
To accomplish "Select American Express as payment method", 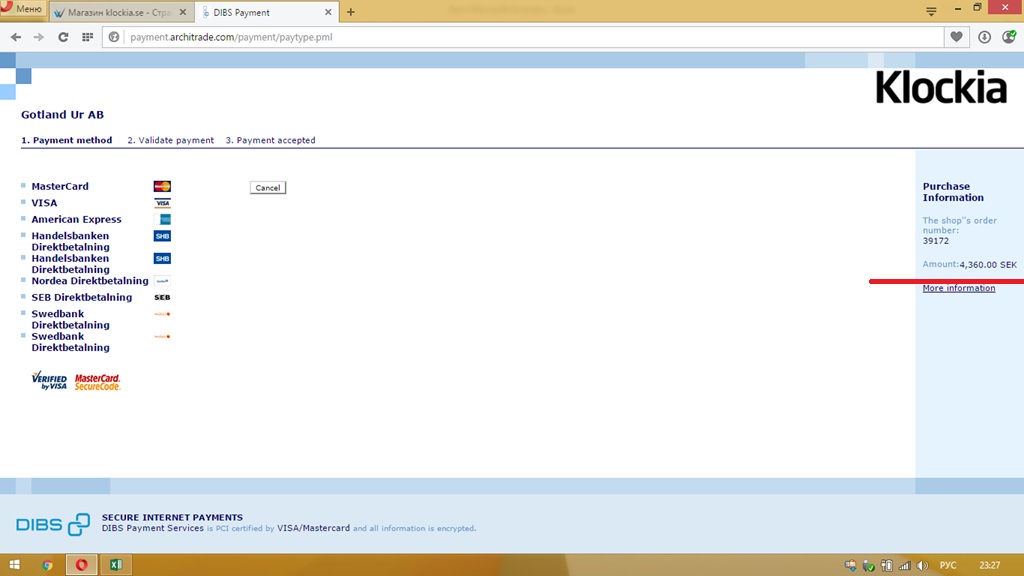I will tap(76, 219).
